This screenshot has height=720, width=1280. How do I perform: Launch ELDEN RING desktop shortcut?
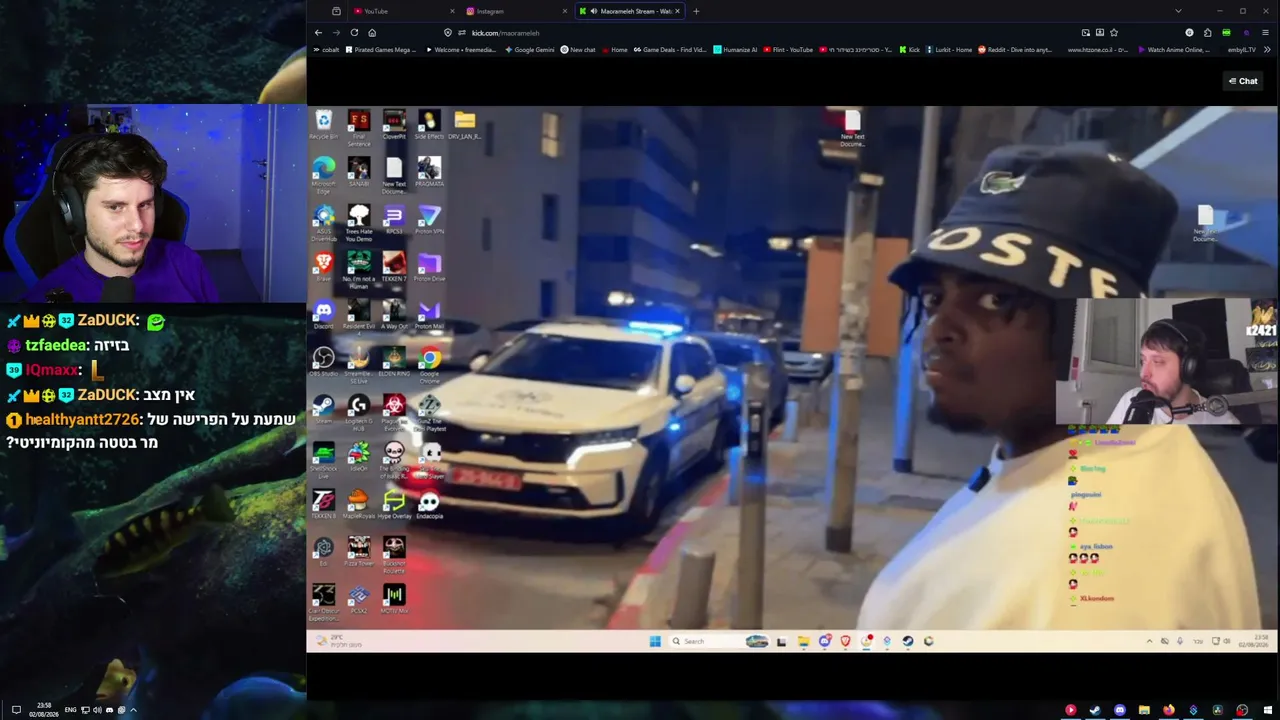tap(394, 360)
